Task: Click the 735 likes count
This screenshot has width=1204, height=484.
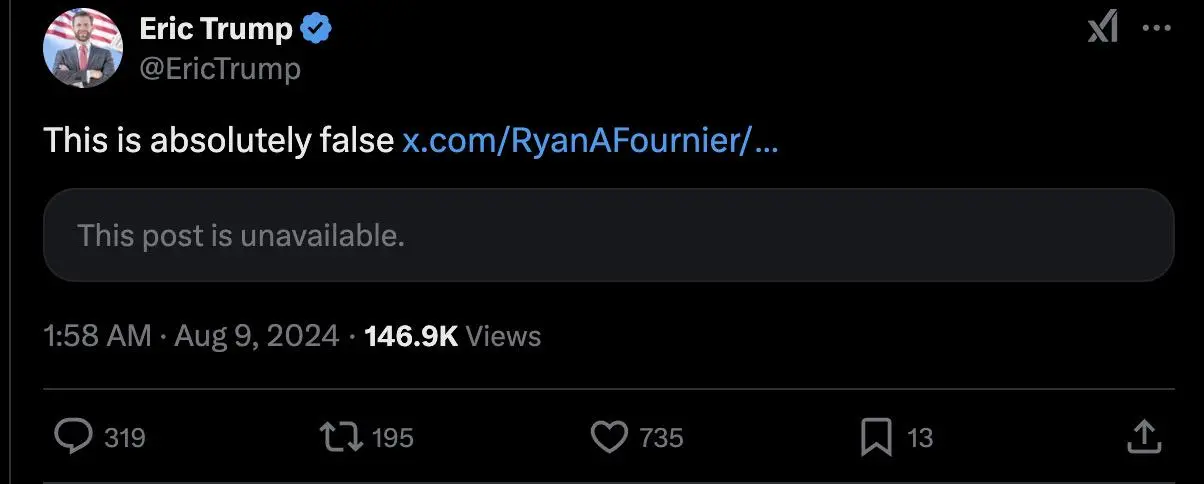Action: click(x=661, y=438)
